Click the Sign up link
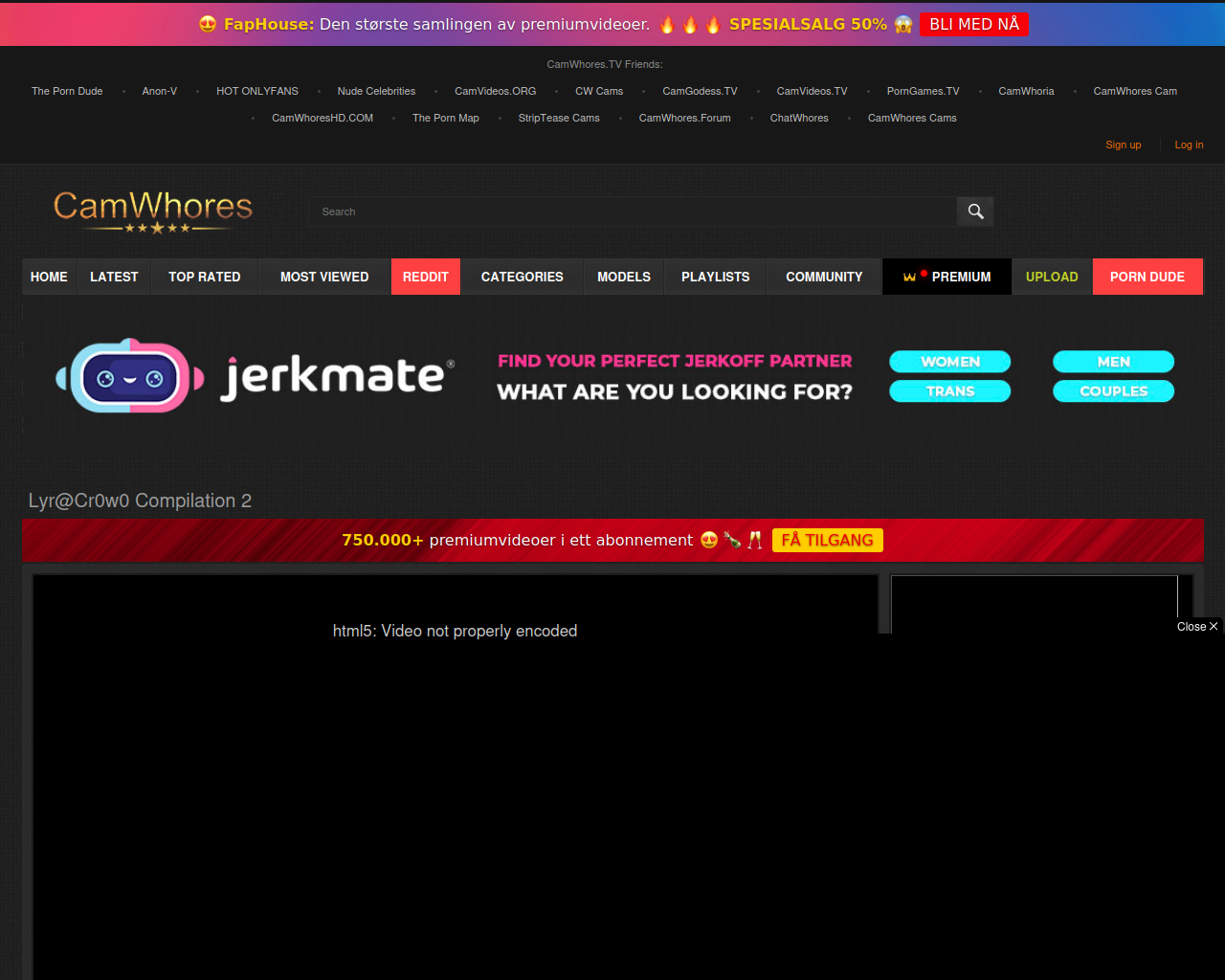Viewport: 1225px width, 980px height. tap(1124, 145)
